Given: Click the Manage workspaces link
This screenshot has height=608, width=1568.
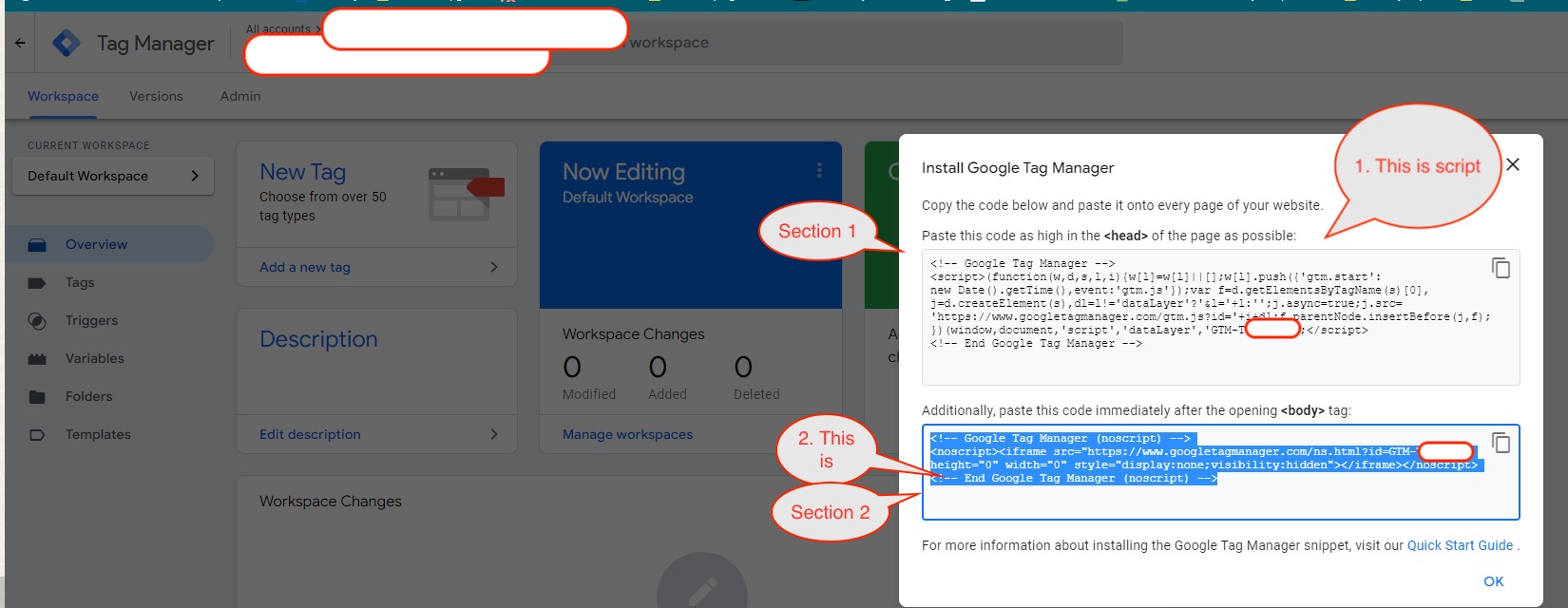Looking at the screenshot, I should tap(627, 434).
